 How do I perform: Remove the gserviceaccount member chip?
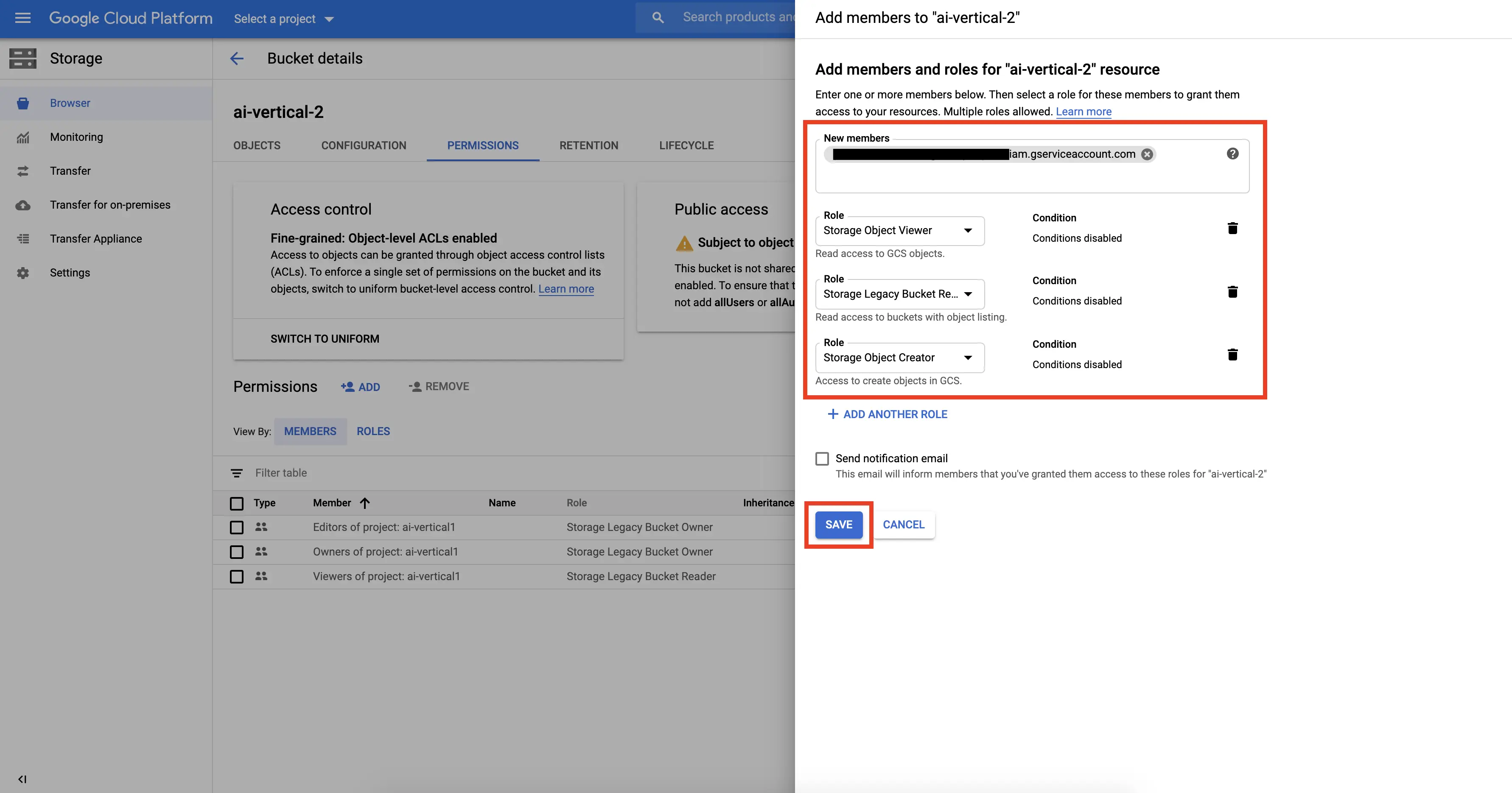tap(1146, 154)
